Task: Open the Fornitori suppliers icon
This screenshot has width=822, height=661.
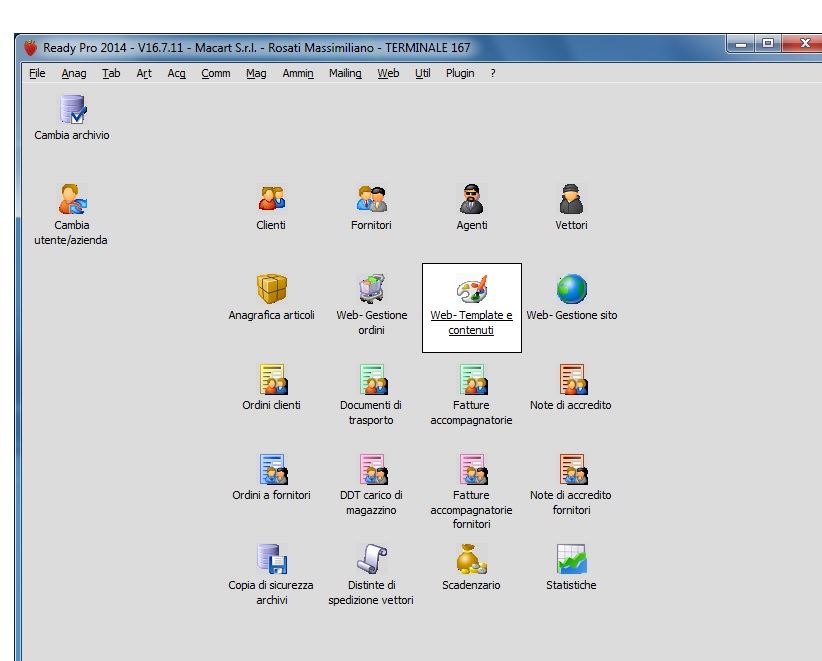Action: pos(372,199)
